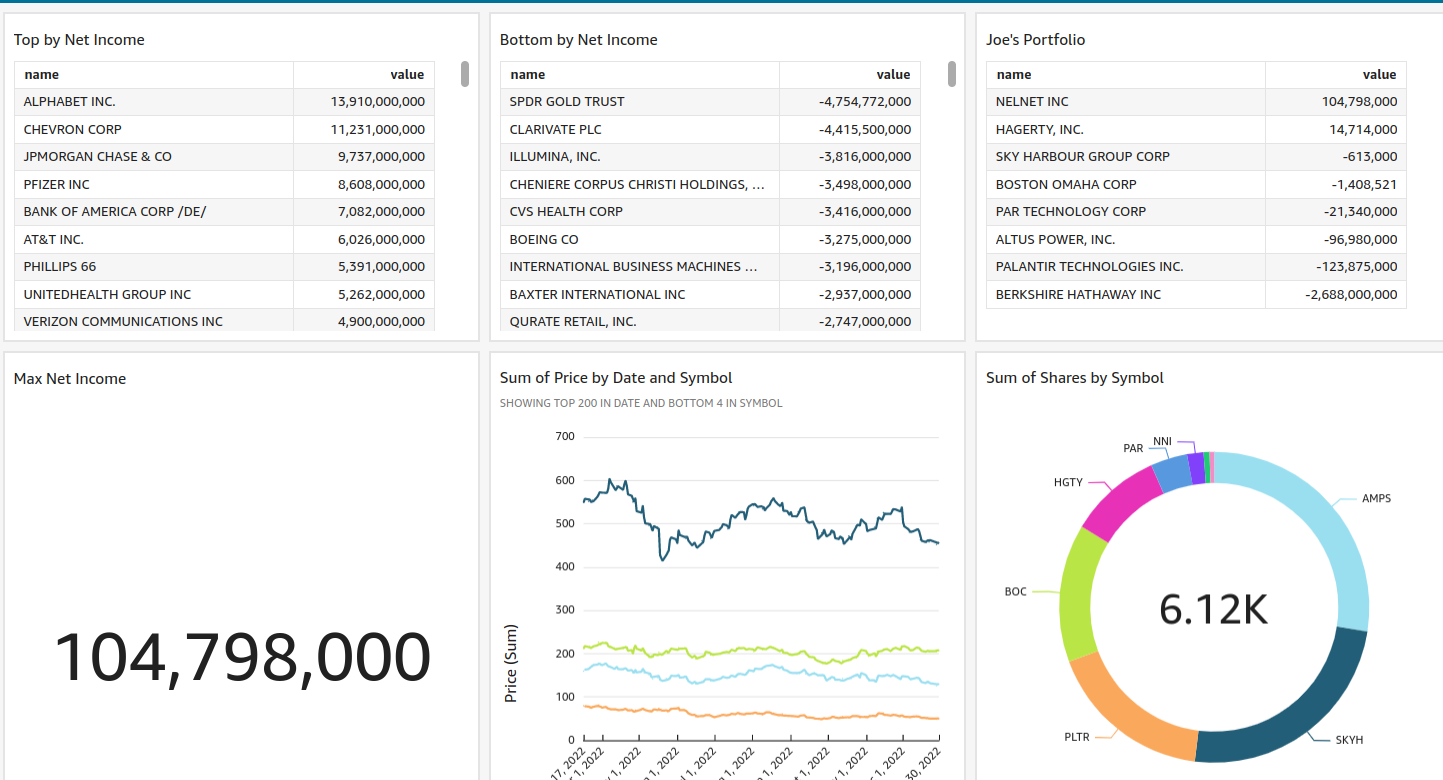This screenshot has width=1443, height=780.
Task: Click the QURATE RETAIL, INC. cell
Action: tap(640, 322)
